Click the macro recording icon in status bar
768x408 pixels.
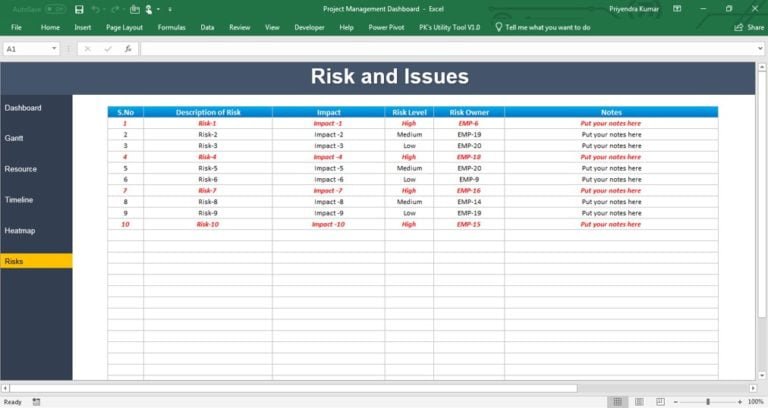click(36, 402)
